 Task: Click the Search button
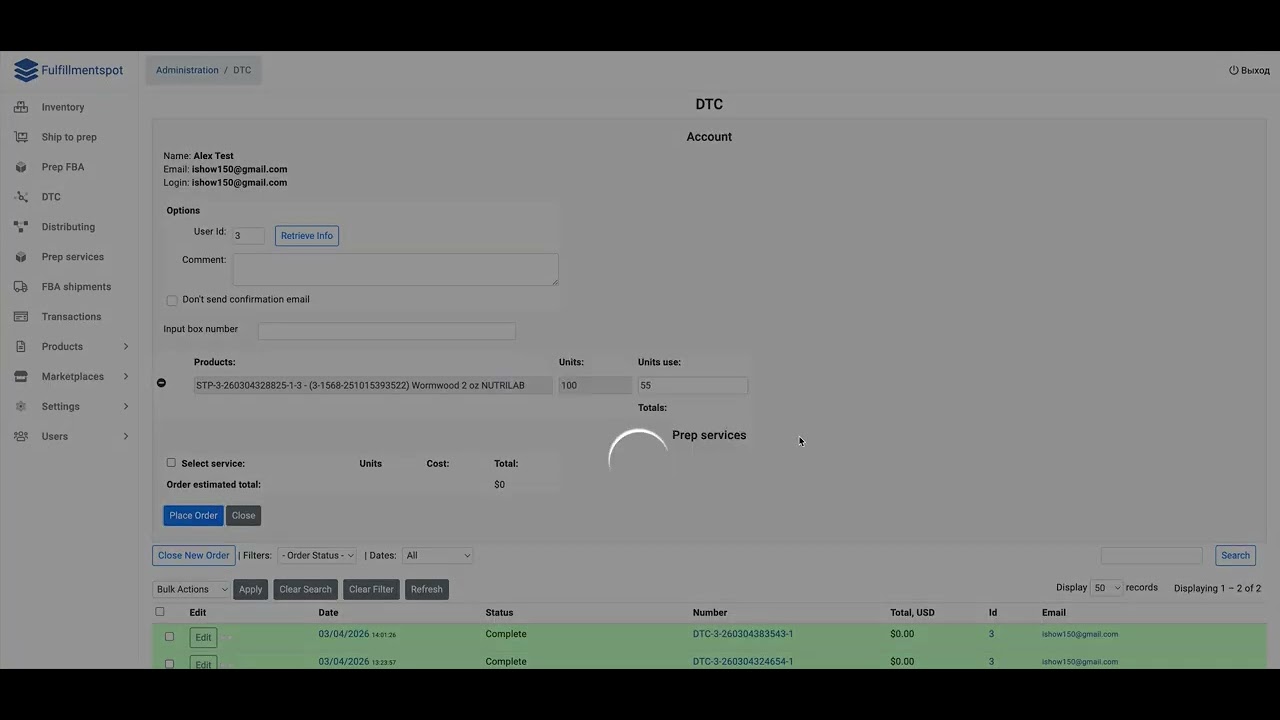coord(1235,556)
